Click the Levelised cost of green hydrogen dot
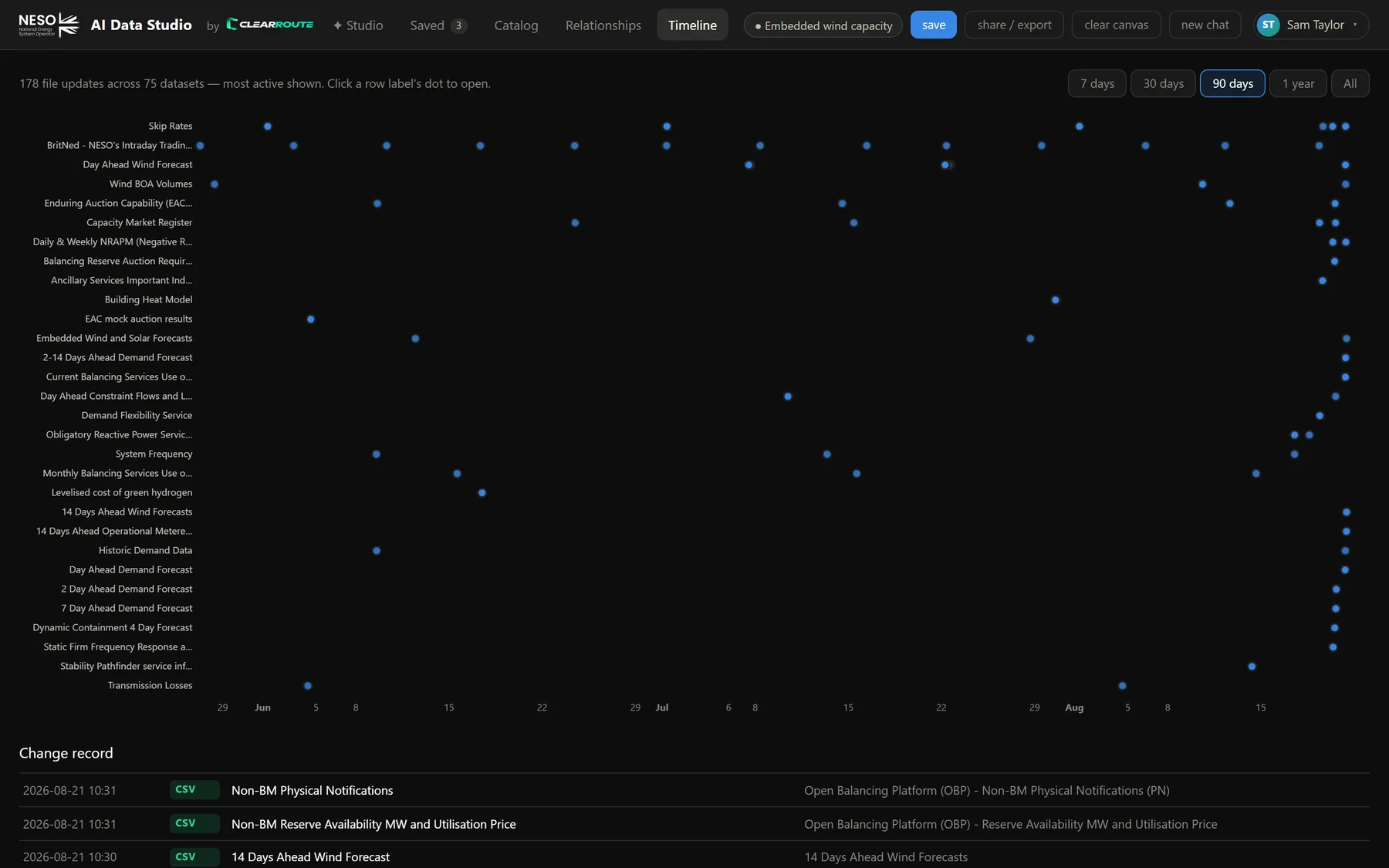The height and width of the screenshot is (868, 1389). click(x=482, y=493)
